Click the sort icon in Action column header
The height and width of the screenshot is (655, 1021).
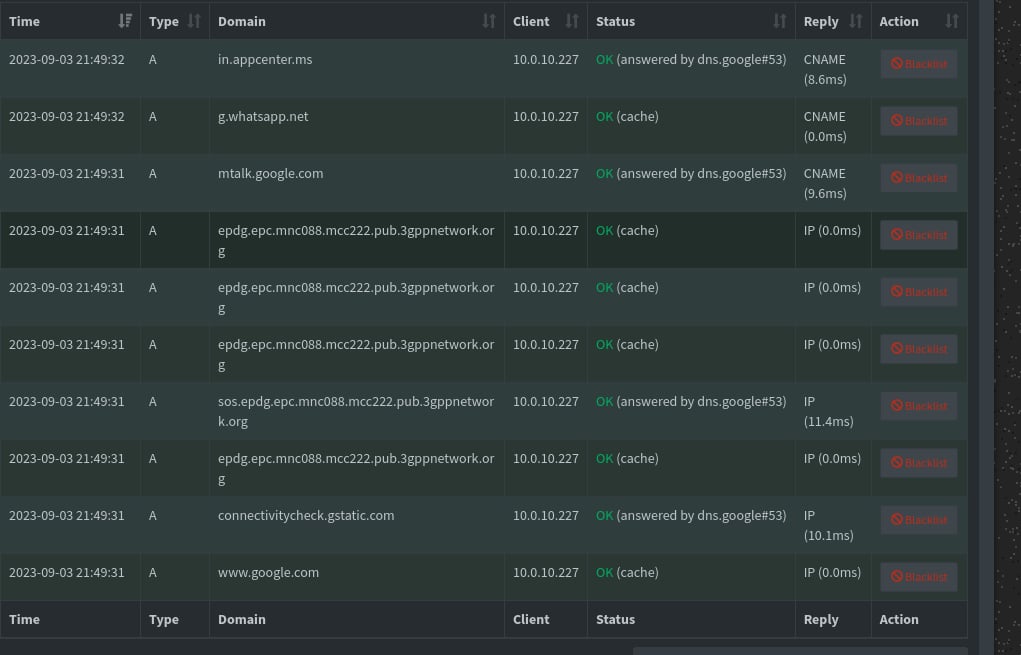(x=951, y=21)
